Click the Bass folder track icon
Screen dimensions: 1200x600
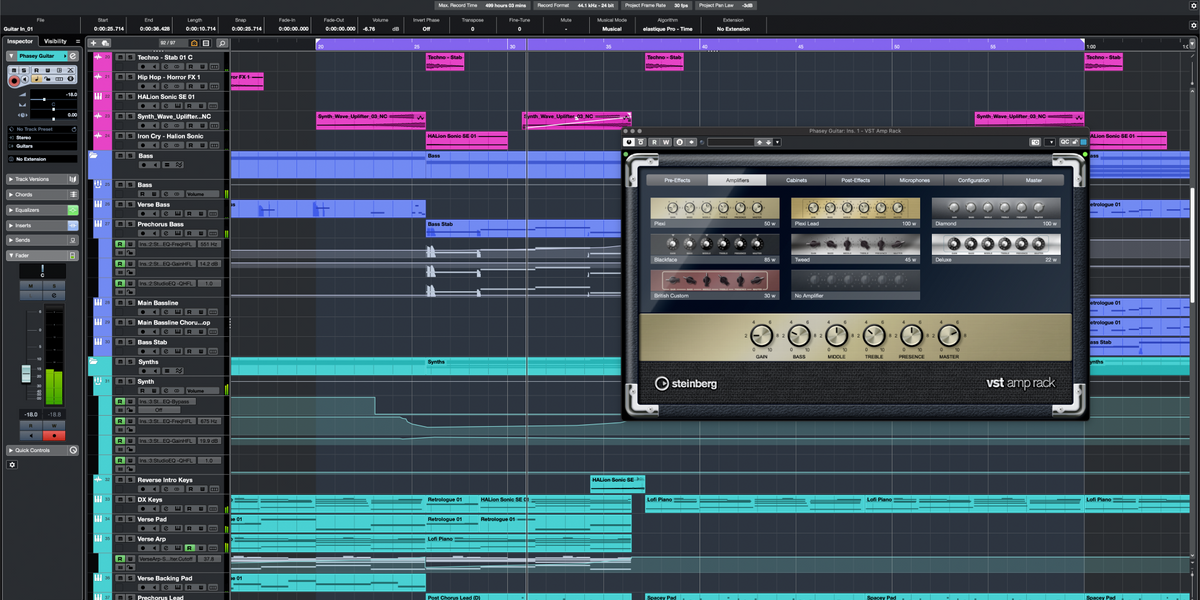[94, 156]
